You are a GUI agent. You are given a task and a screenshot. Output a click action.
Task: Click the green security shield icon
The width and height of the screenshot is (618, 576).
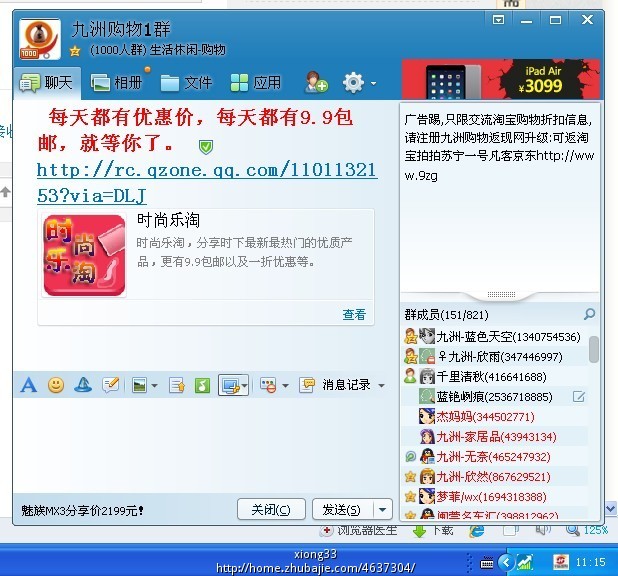click(206, 147)
